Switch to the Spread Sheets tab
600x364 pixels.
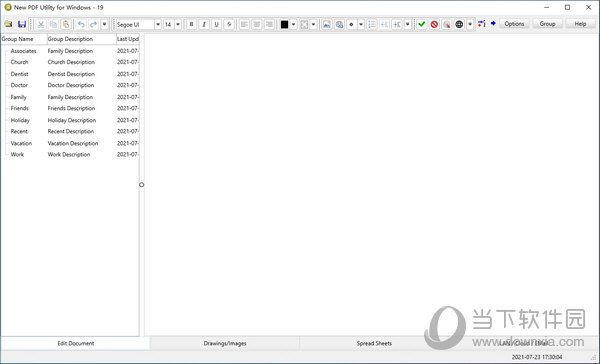pyautogui.click(x=374, y=343)
